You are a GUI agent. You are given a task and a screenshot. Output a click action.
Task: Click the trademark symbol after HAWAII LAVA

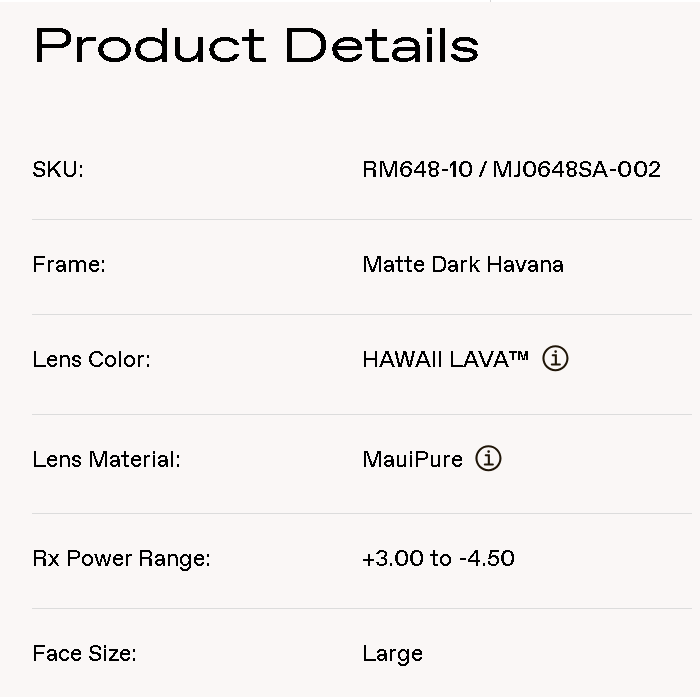point(519,355)
